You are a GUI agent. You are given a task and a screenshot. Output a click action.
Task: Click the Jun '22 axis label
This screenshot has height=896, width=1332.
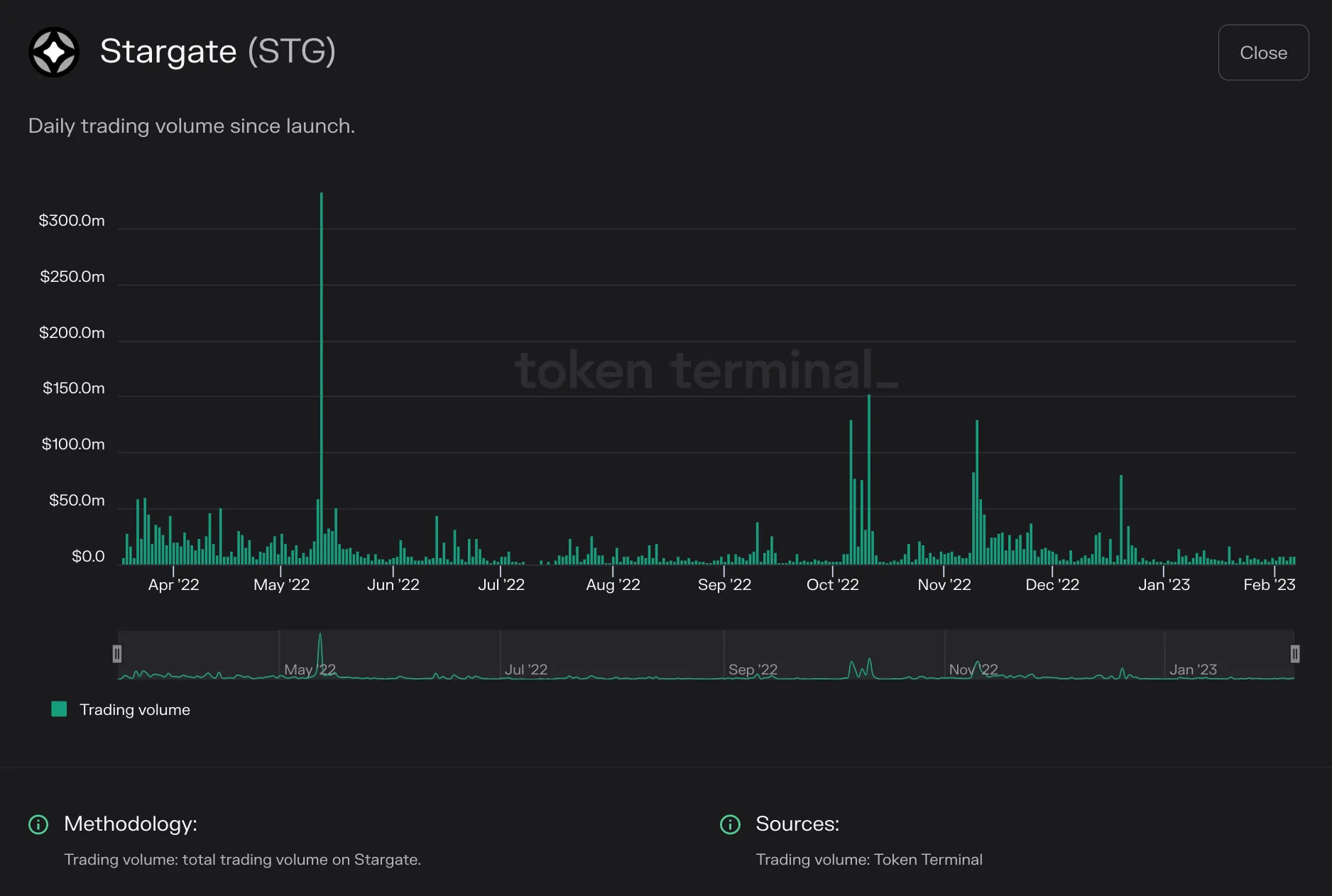pos(393,584)
